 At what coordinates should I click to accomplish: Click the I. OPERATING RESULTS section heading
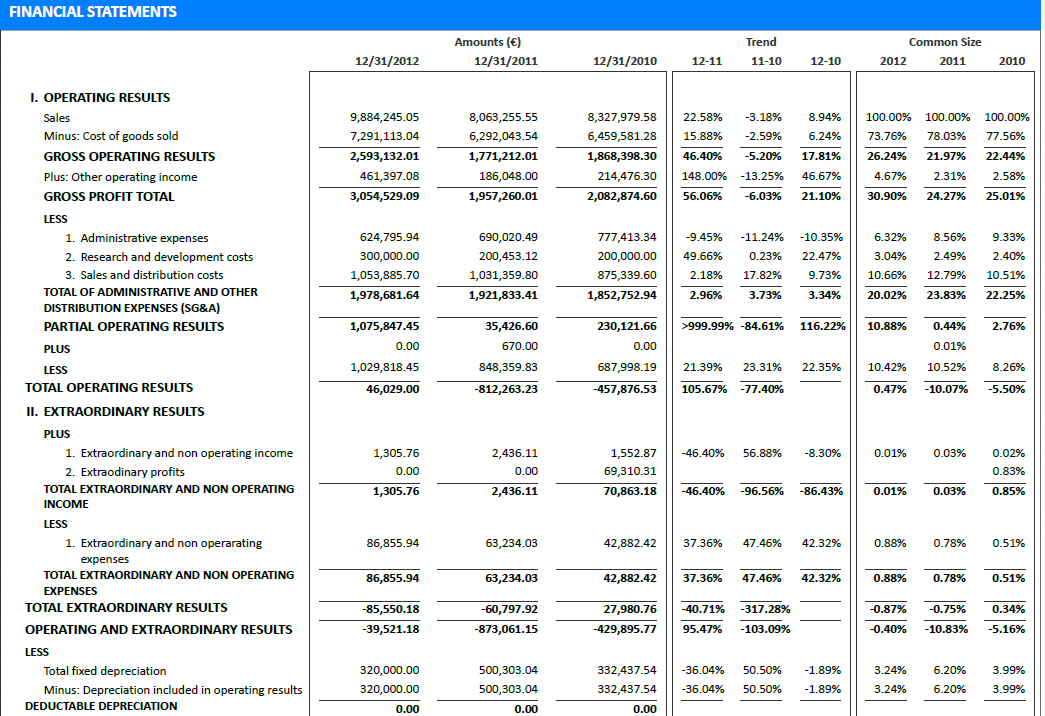click(x=100, y=98)
